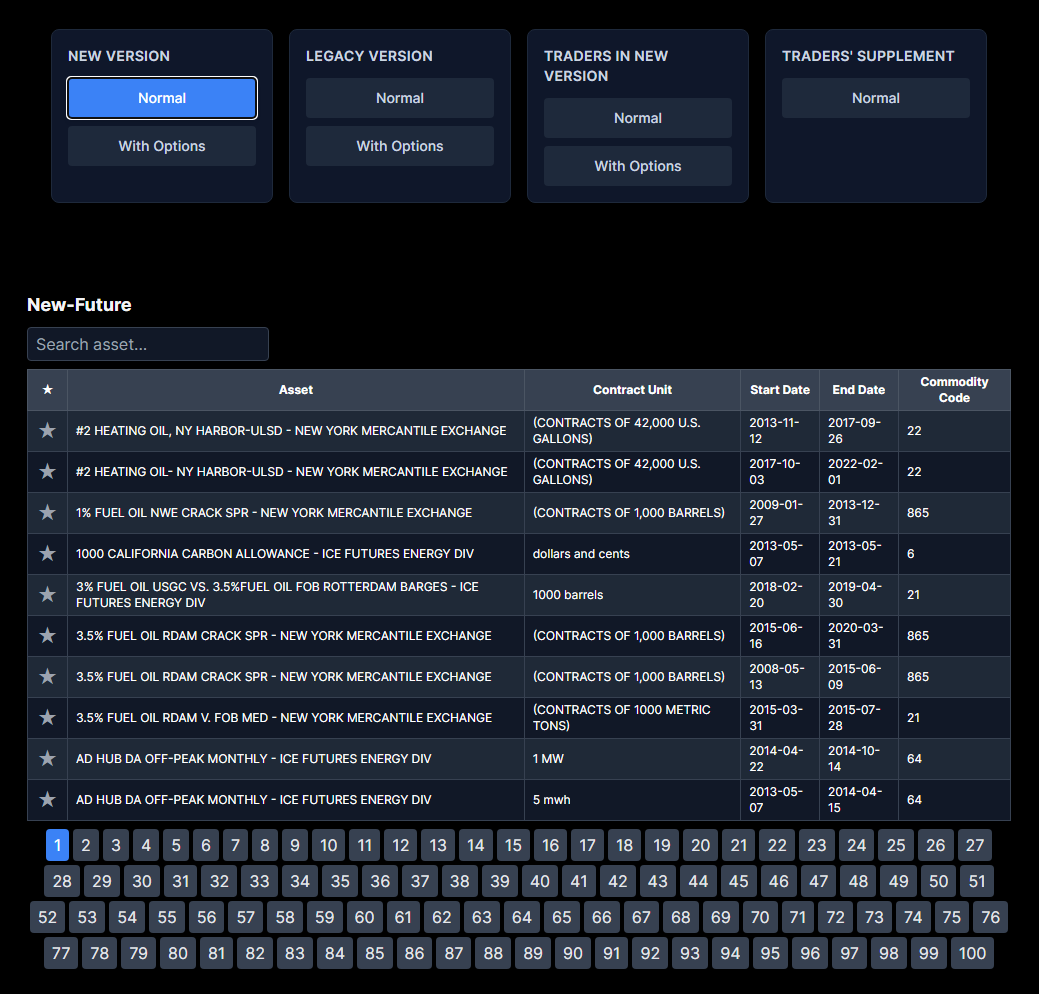
Task: Star the 1% FUEL OIL NWE CRACK SPR row
Action: tap(47, 513)
